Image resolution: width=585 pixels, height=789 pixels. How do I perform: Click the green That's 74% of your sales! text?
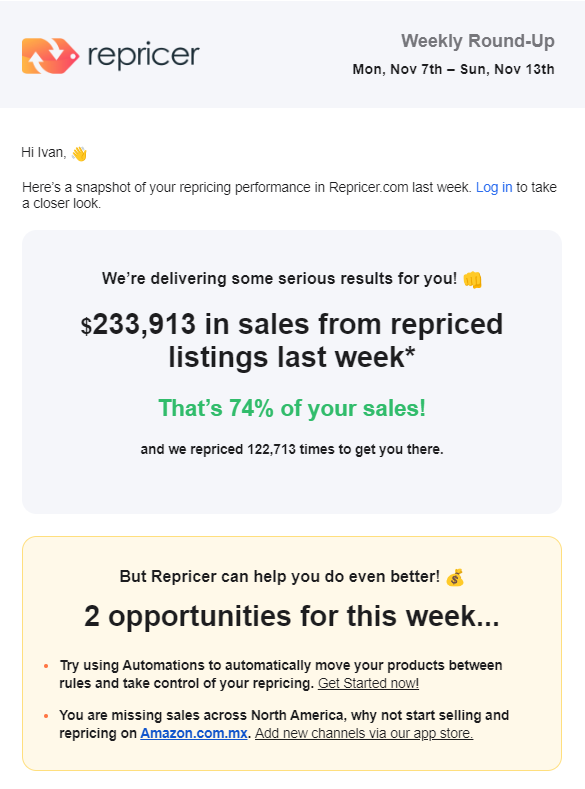pyautogui.click(x=292, y=408)
